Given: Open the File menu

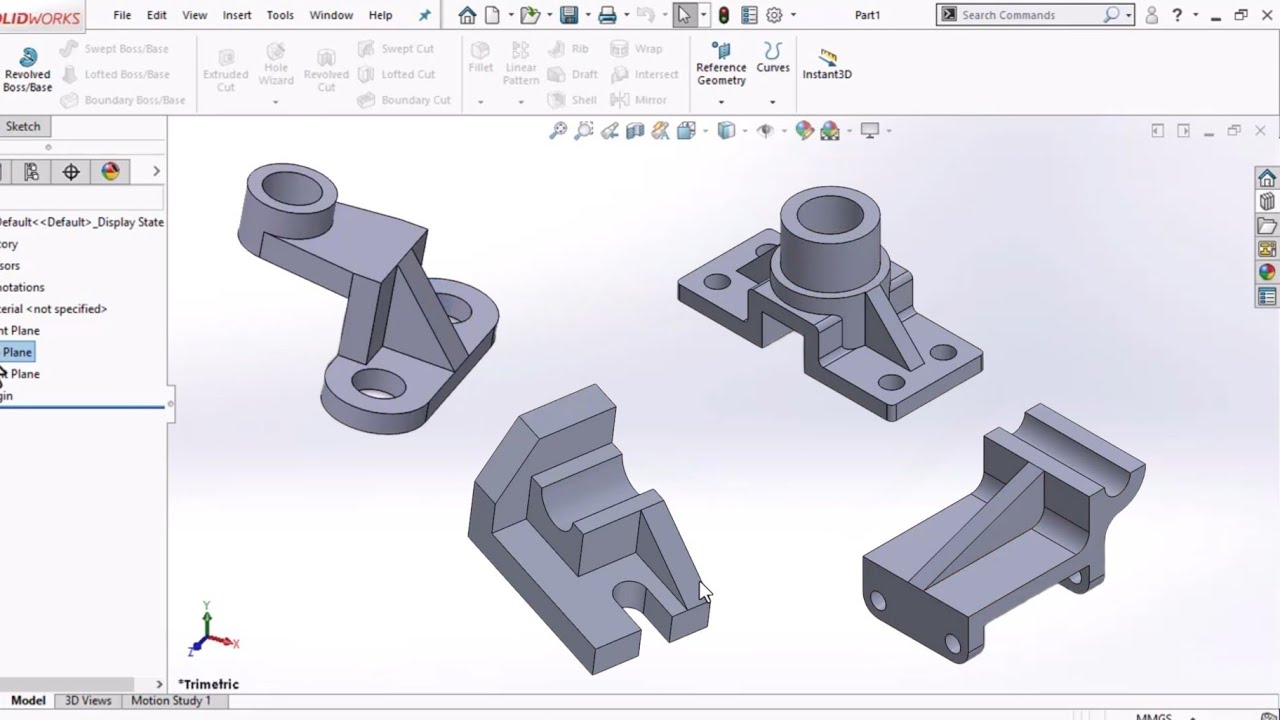Looking at the screenshot, I should (x=122, y=15).
